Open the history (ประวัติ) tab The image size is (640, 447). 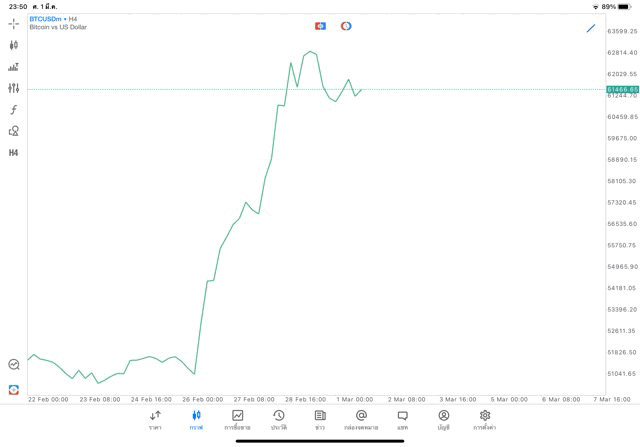coord(278,419)
